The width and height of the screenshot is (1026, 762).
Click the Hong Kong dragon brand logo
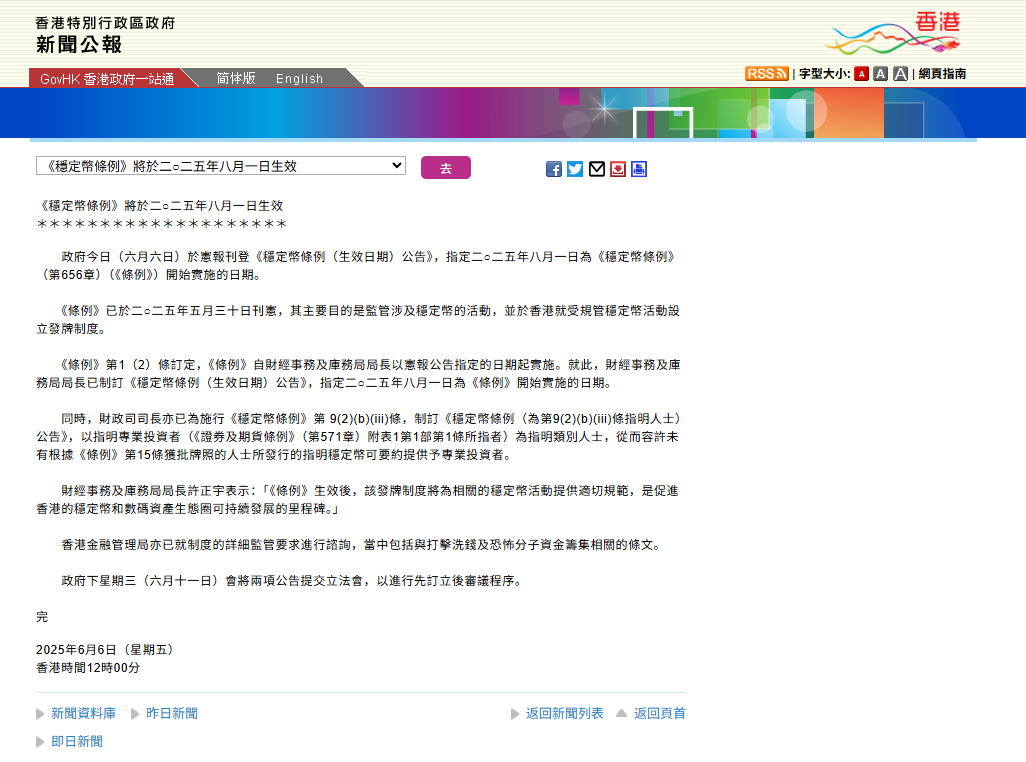click(892, 34)
